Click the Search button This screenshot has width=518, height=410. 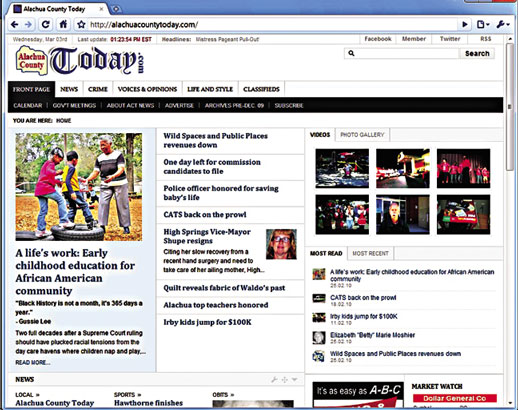tap(477, 53)
